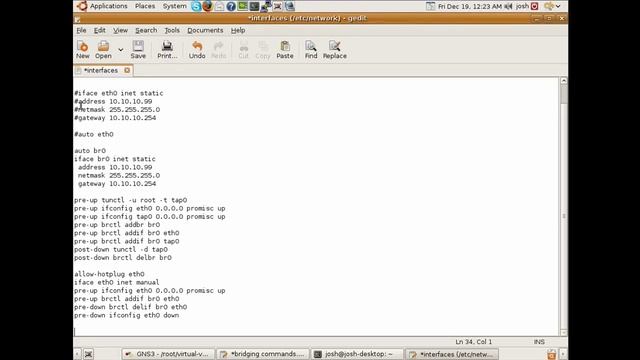Open the mail launcher in the panel
The image size is (640, 360).
(219, 6)
